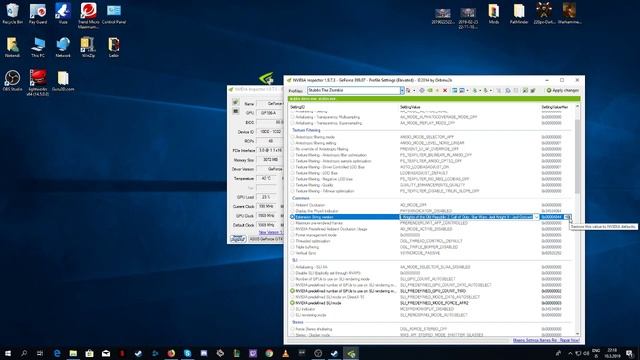The width and height of the screenshot is (640, 360).
Task: Collapse the Common section header
Action: (x=301, y=198)
